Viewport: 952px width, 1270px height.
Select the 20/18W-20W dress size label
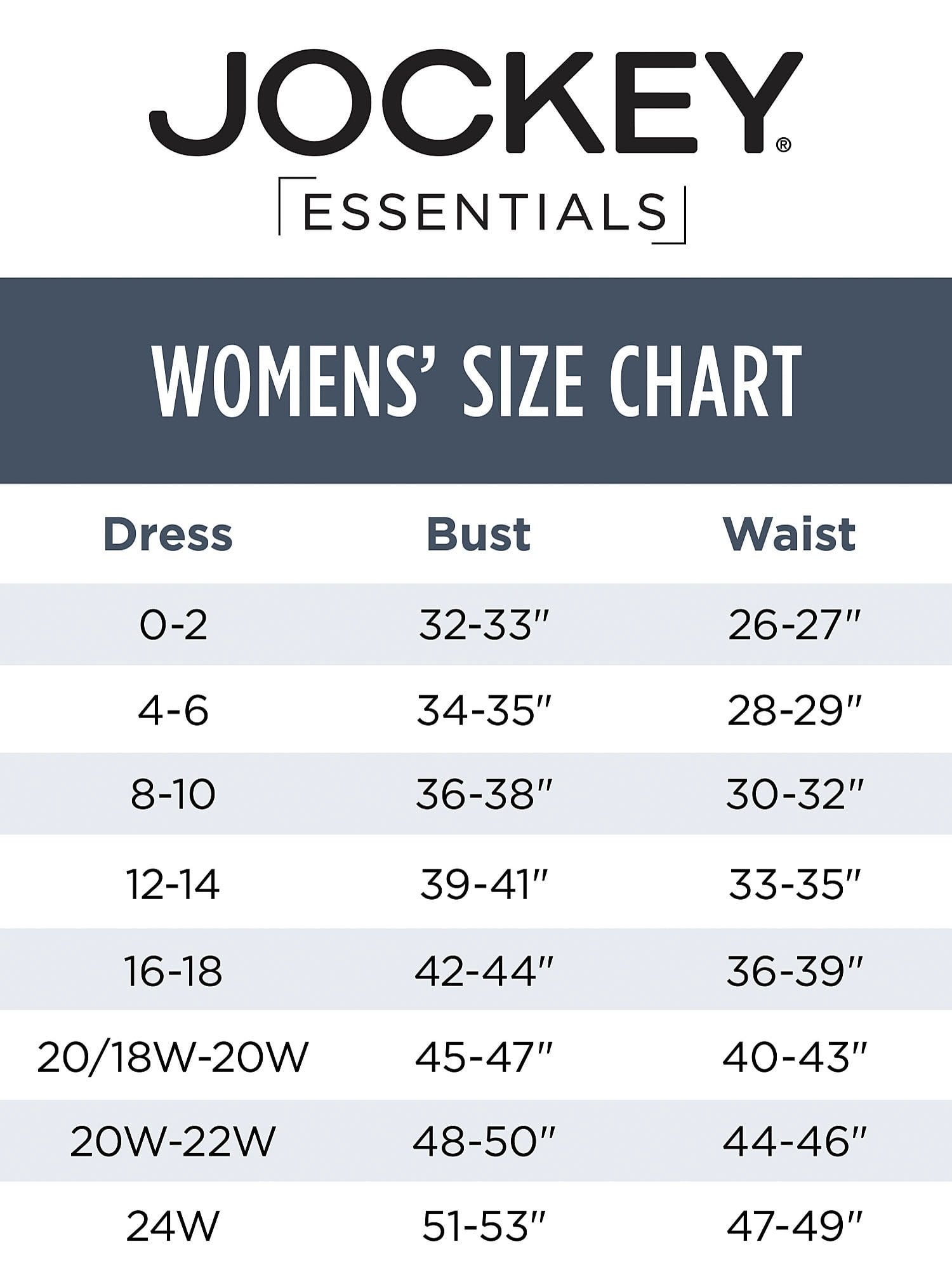point(173,1057)
